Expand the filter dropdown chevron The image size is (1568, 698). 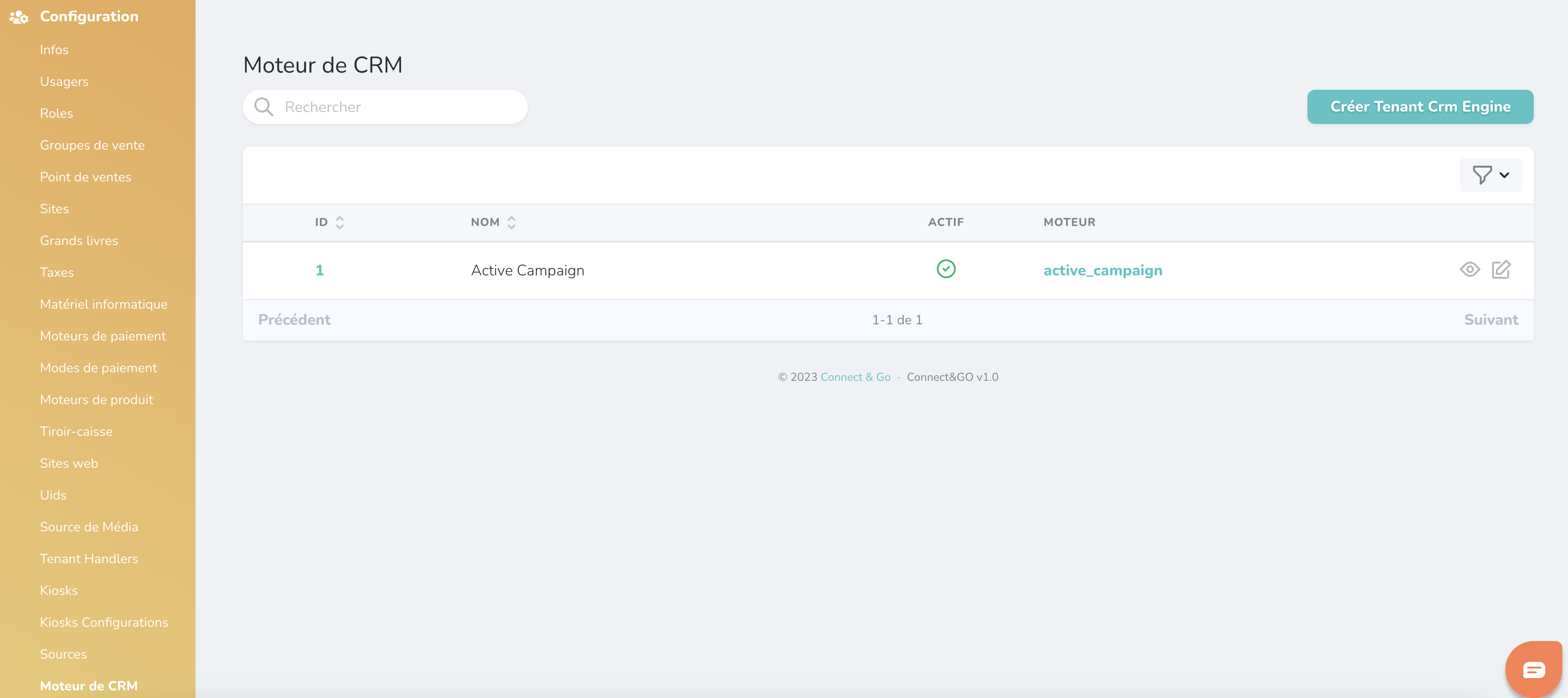pyautogui.click(x=1504, y=175)
